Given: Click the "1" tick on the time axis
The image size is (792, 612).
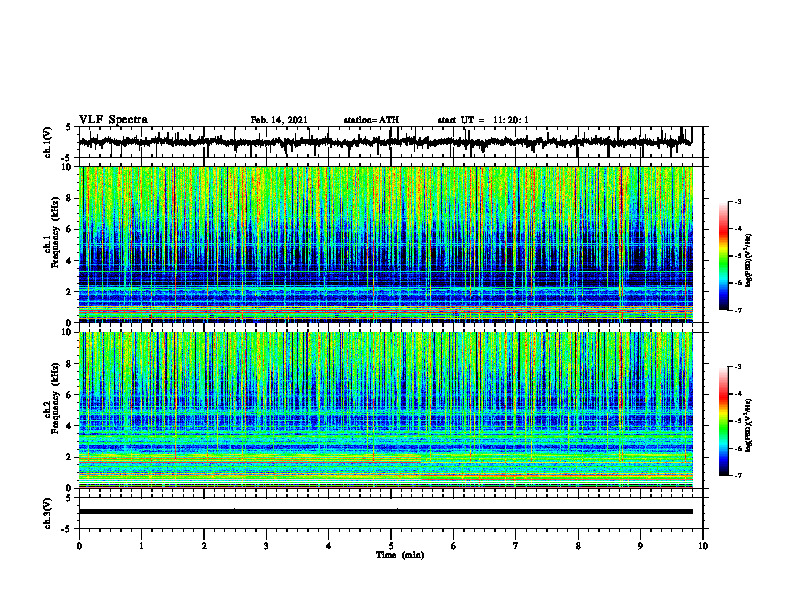Looking at the screenshot, I should pos(141,546).
